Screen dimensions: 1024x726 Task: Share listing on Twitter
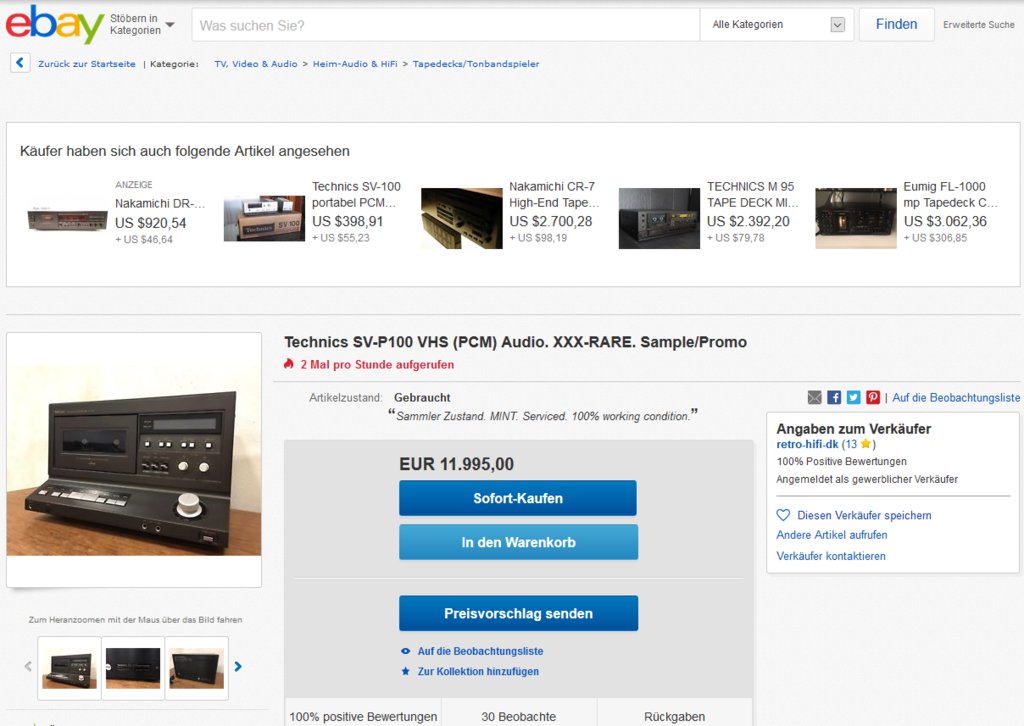point(853,397)
